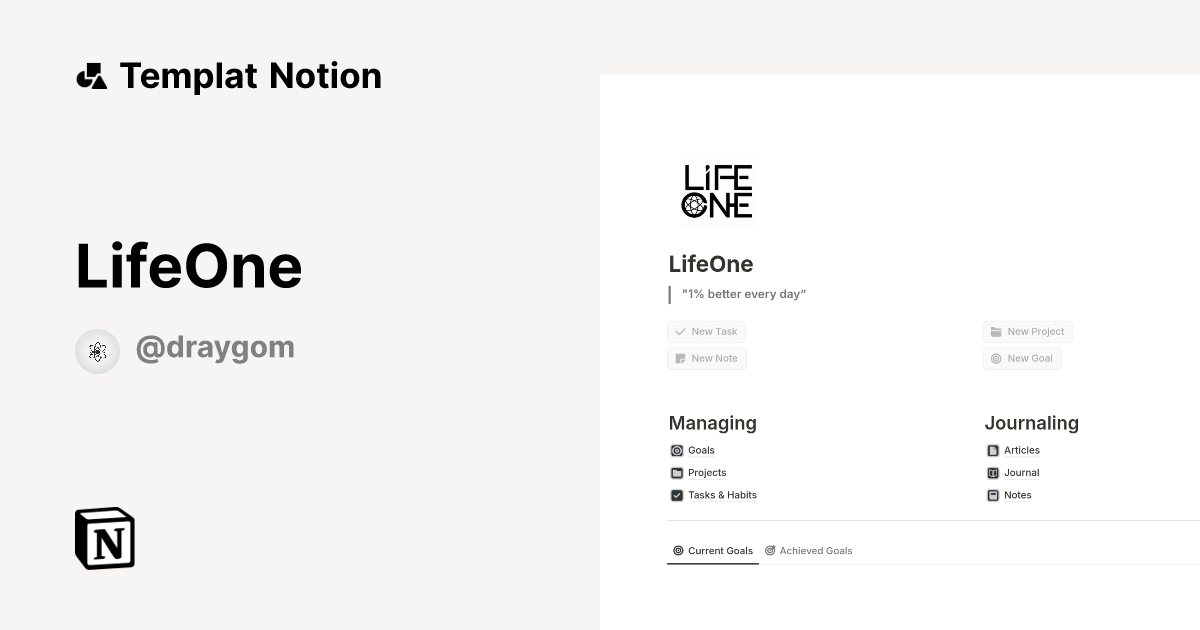The width and height of the screenshot is (1200, 630).
Task: Click the New Note button
Action: 706,358
